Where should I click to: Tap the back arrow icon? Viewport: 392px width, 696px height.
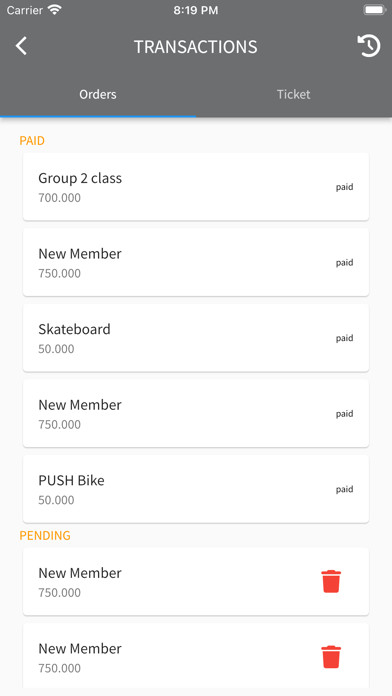21,46
